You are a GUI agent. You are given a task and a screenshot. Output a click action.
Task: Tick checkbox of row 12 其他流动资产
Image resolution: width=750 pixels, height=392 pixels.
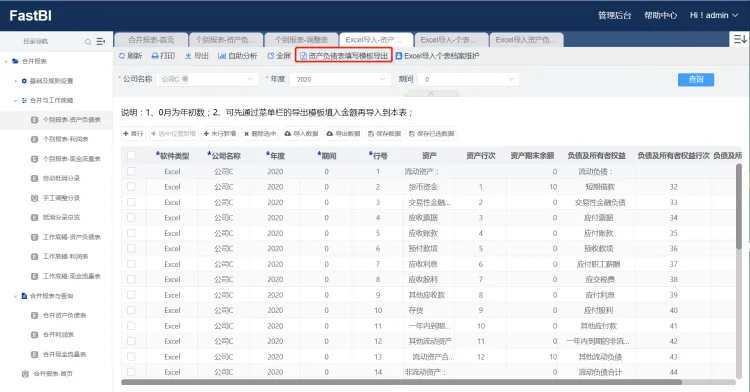tap(131, 341)
